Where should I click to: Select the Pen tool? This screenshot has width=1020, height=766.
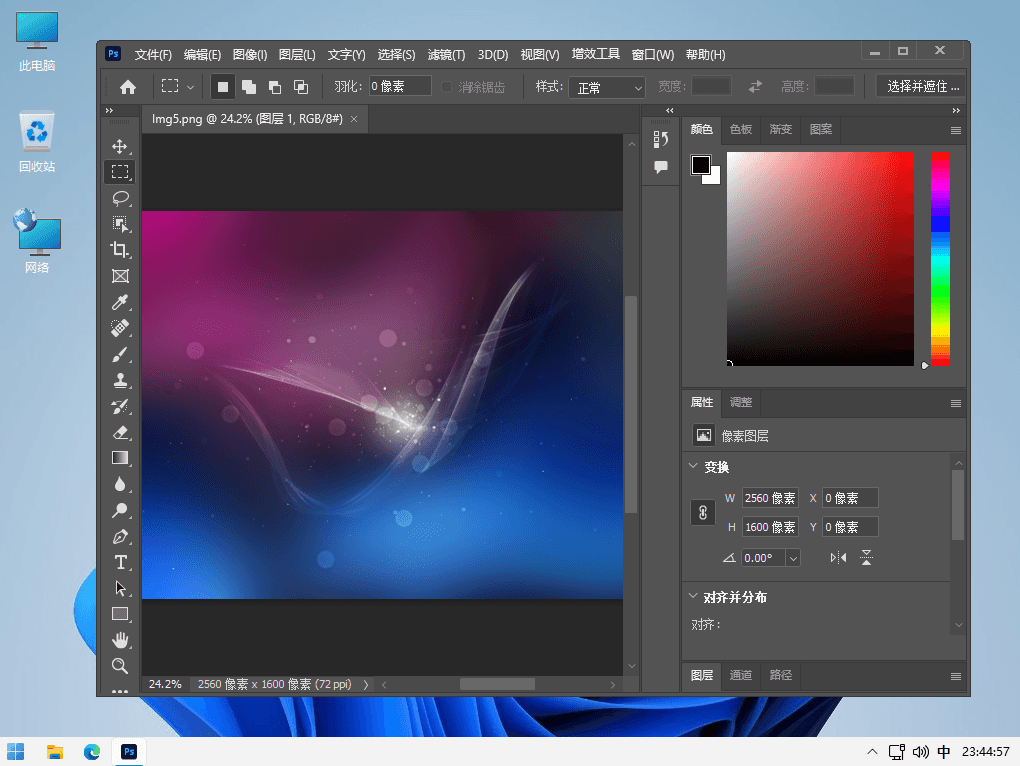tap(120, 536)
